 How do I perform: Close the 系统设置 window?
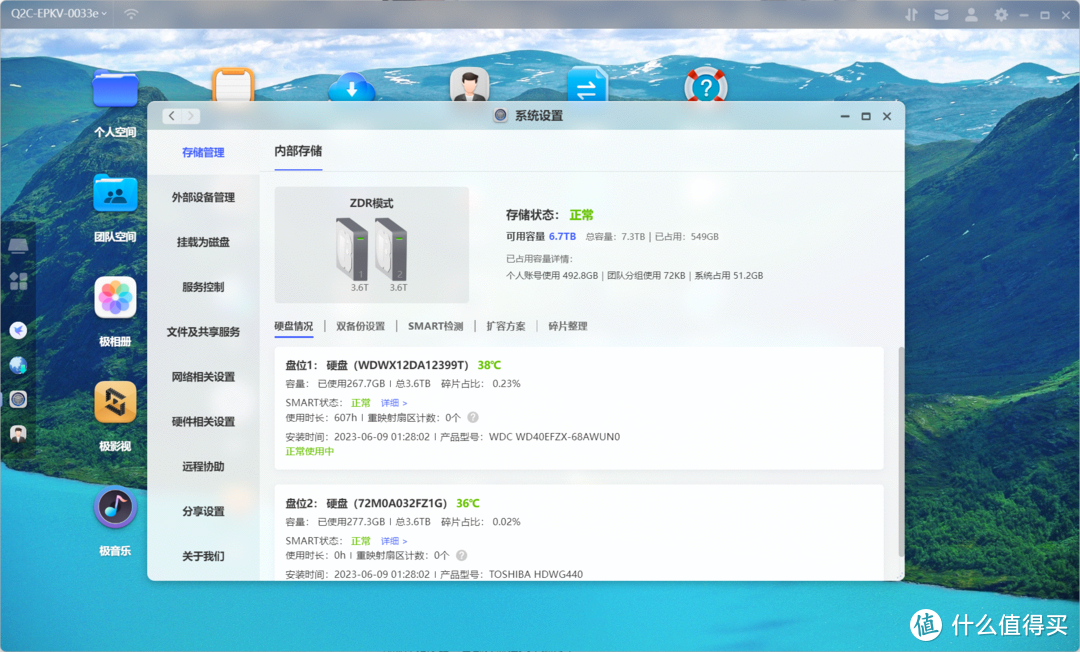pyautogui.click(x=887, y=116)
